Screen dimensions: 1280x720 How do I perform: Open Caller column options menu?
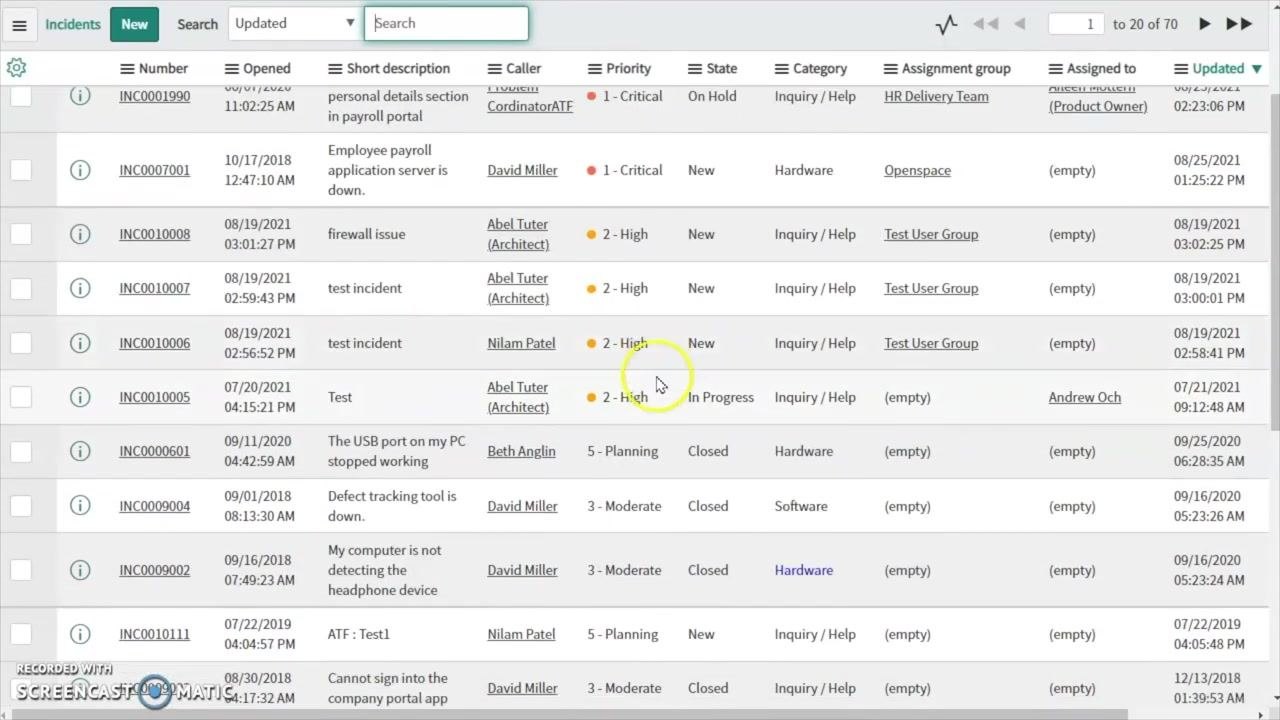tap(495, 69)
